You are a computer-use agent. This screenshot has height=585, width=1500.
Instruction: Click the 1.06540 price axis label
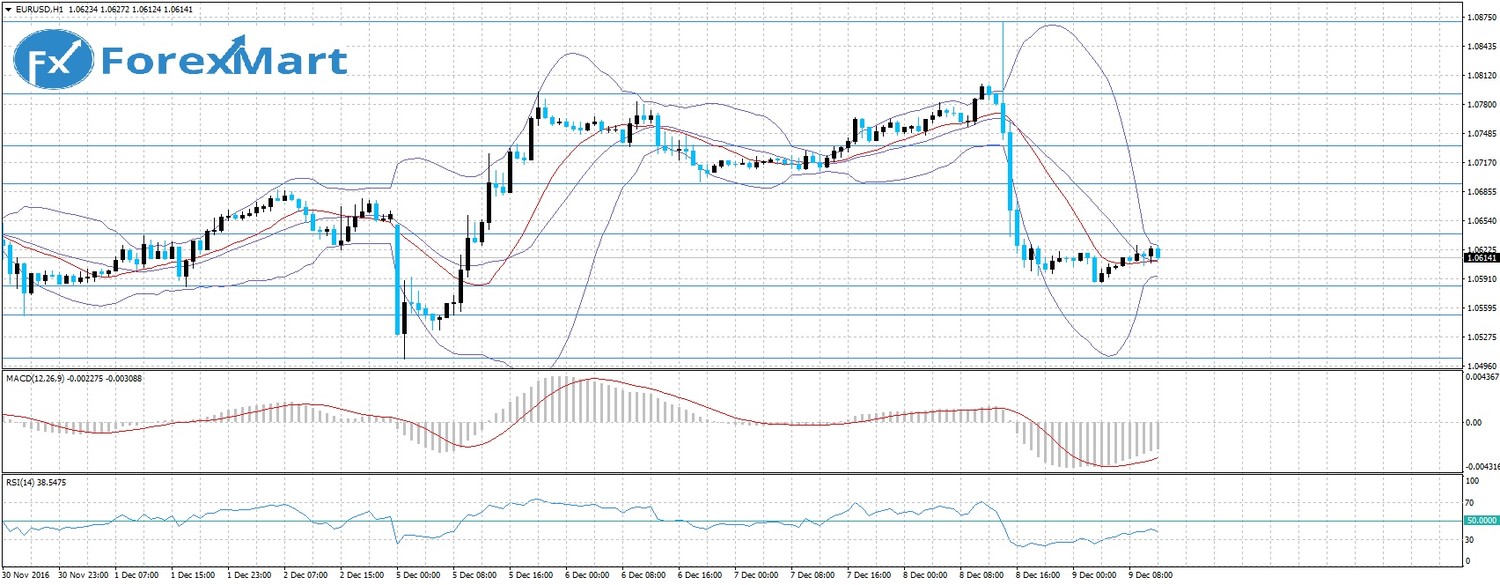pyautogui.click(x=1482, y=220)
